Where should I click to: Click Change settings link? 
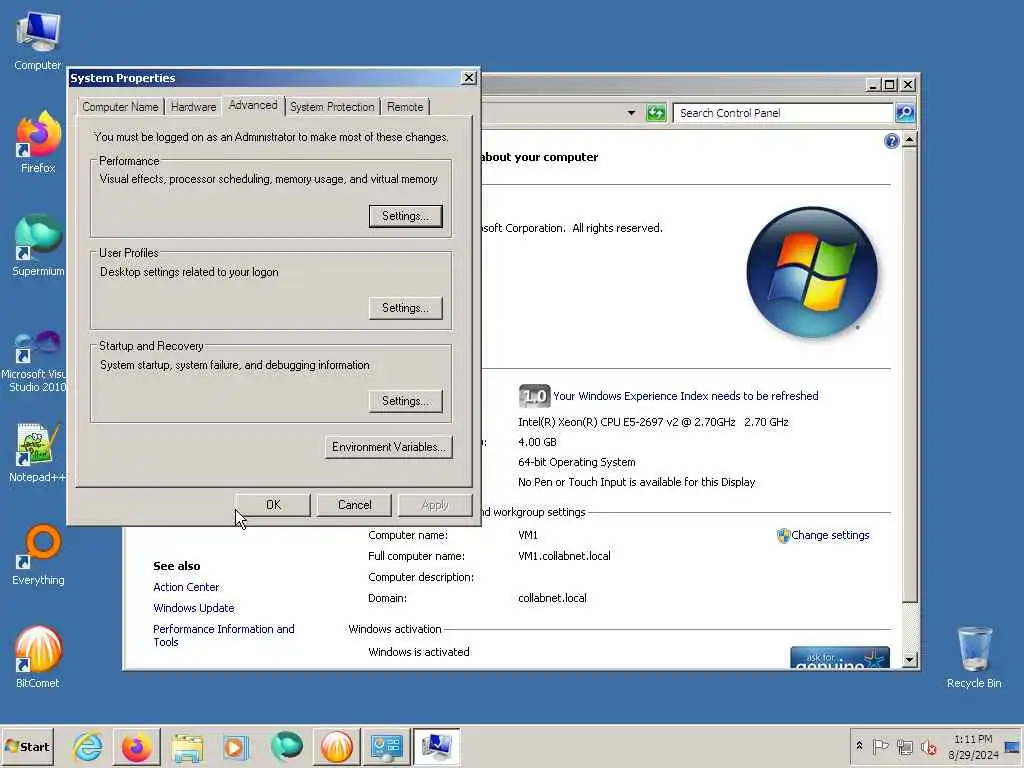[x=830, y=536]
